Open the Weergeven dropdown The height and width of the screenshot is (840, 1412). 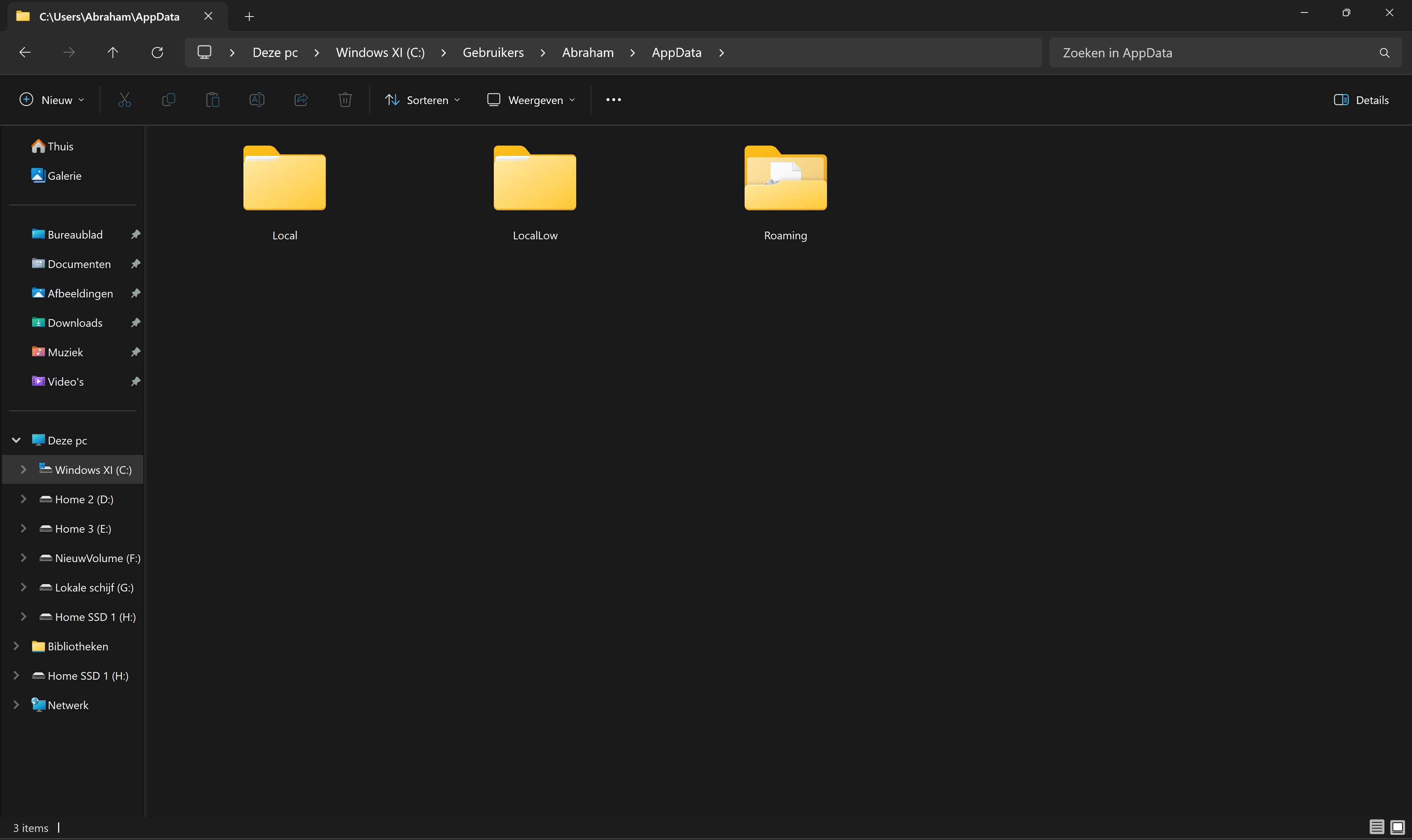pos(531,100)
